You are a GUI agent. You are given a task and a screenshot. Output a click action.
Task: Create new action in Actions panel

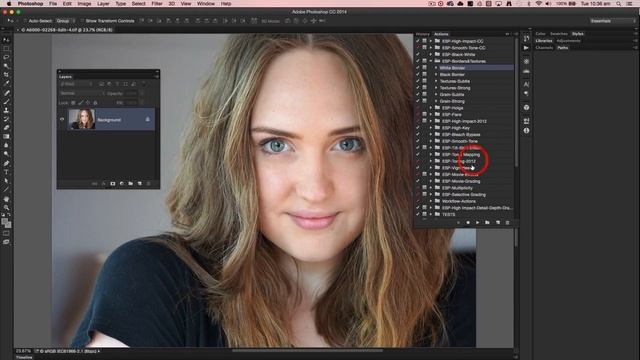[x=498, y=222]
